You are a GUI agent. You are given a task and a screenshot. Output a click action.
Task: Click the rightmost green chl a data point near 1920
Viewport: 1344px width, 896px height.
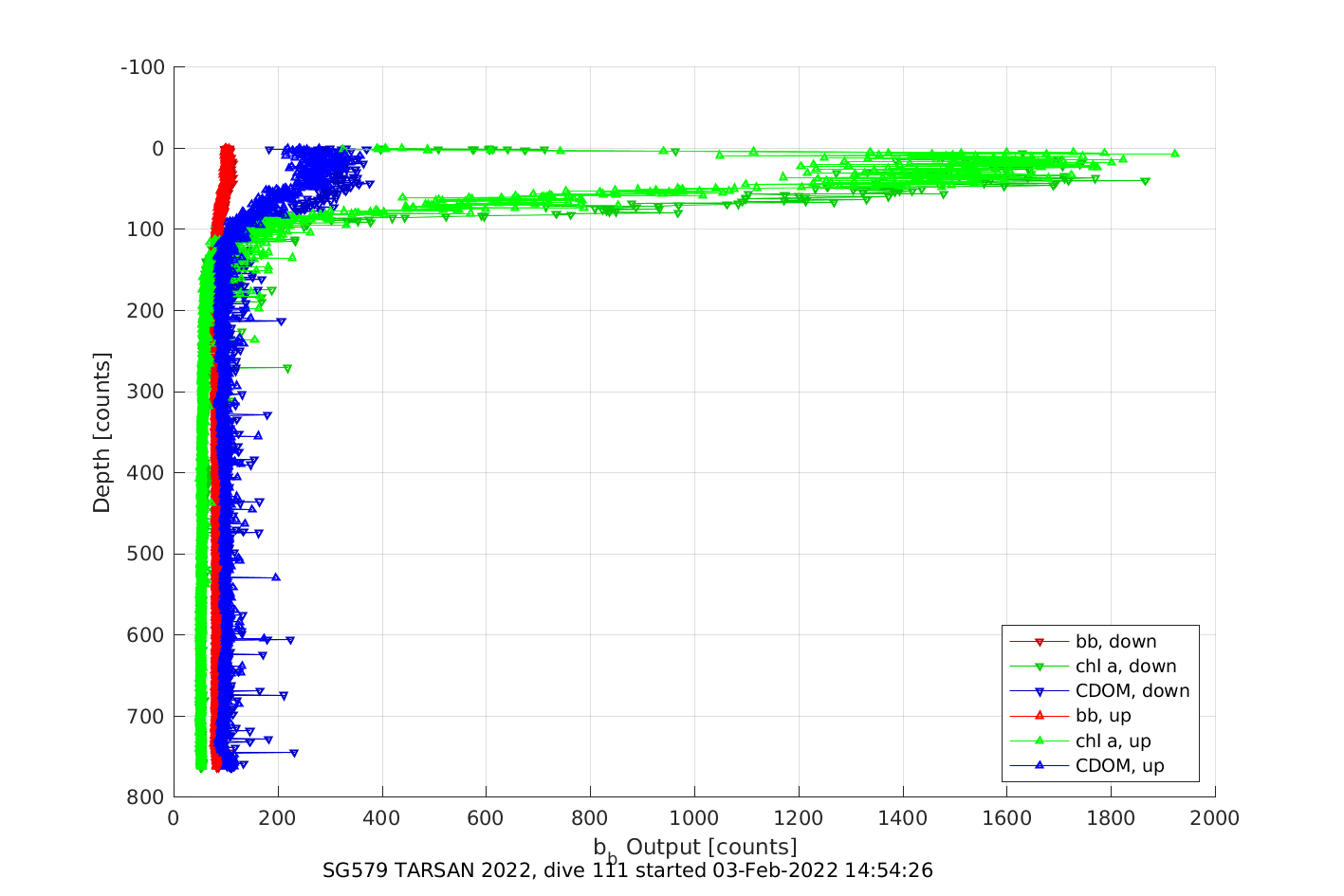click(x=1174, y=153)
